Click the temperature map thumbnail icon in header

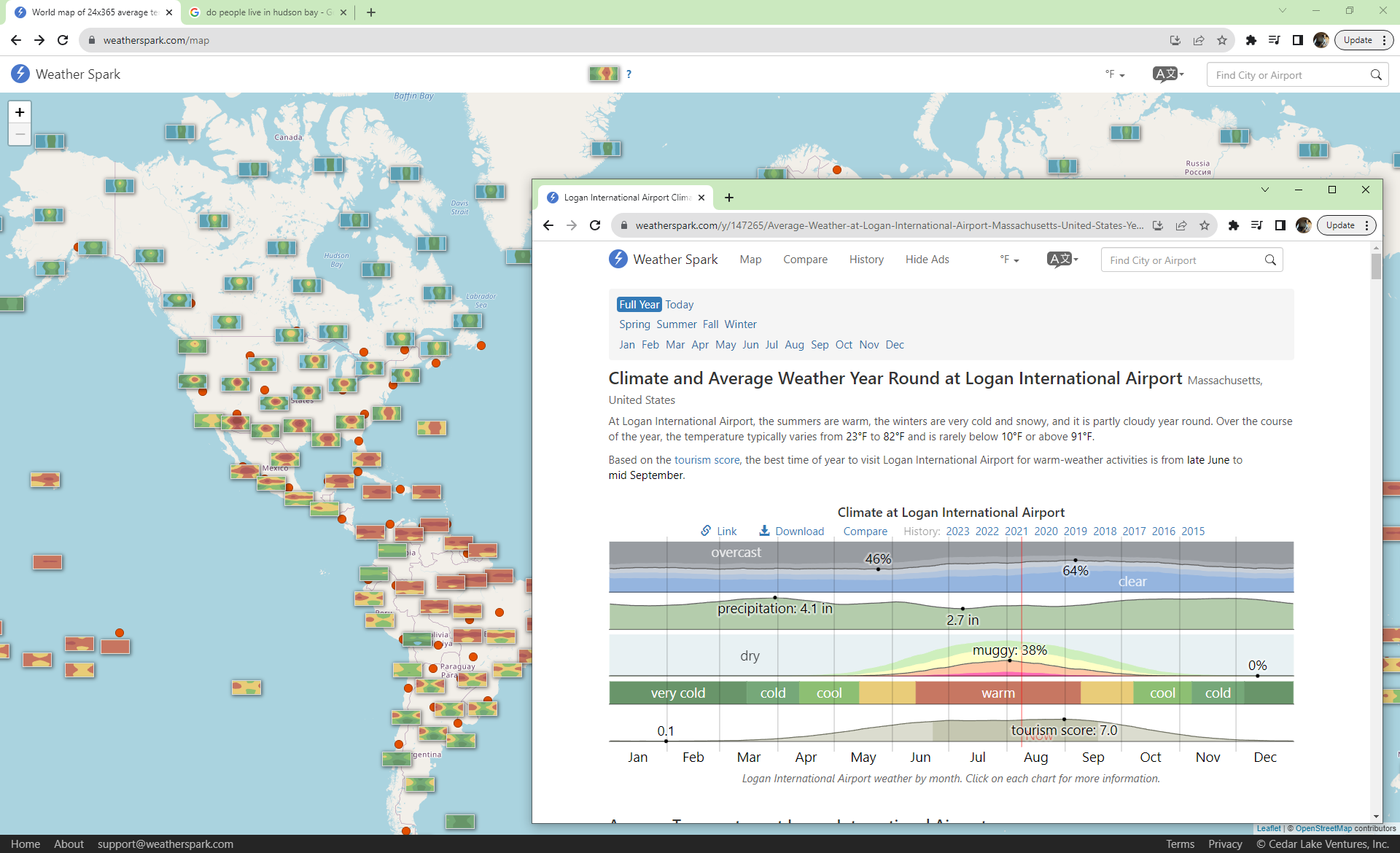(604, 74)
